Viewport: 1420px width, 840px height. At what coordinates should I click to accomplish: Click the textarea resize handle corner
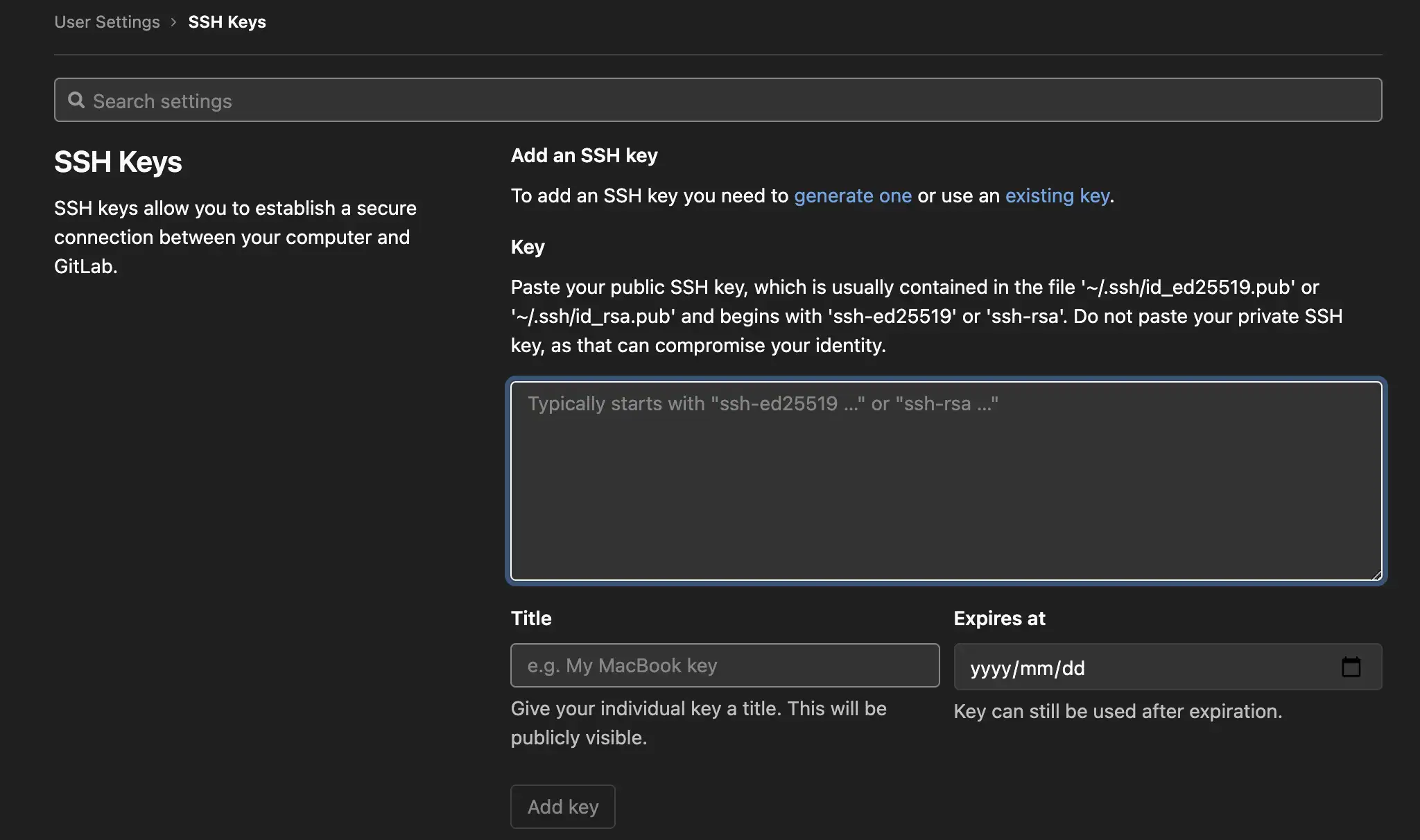pos(1376,575)
